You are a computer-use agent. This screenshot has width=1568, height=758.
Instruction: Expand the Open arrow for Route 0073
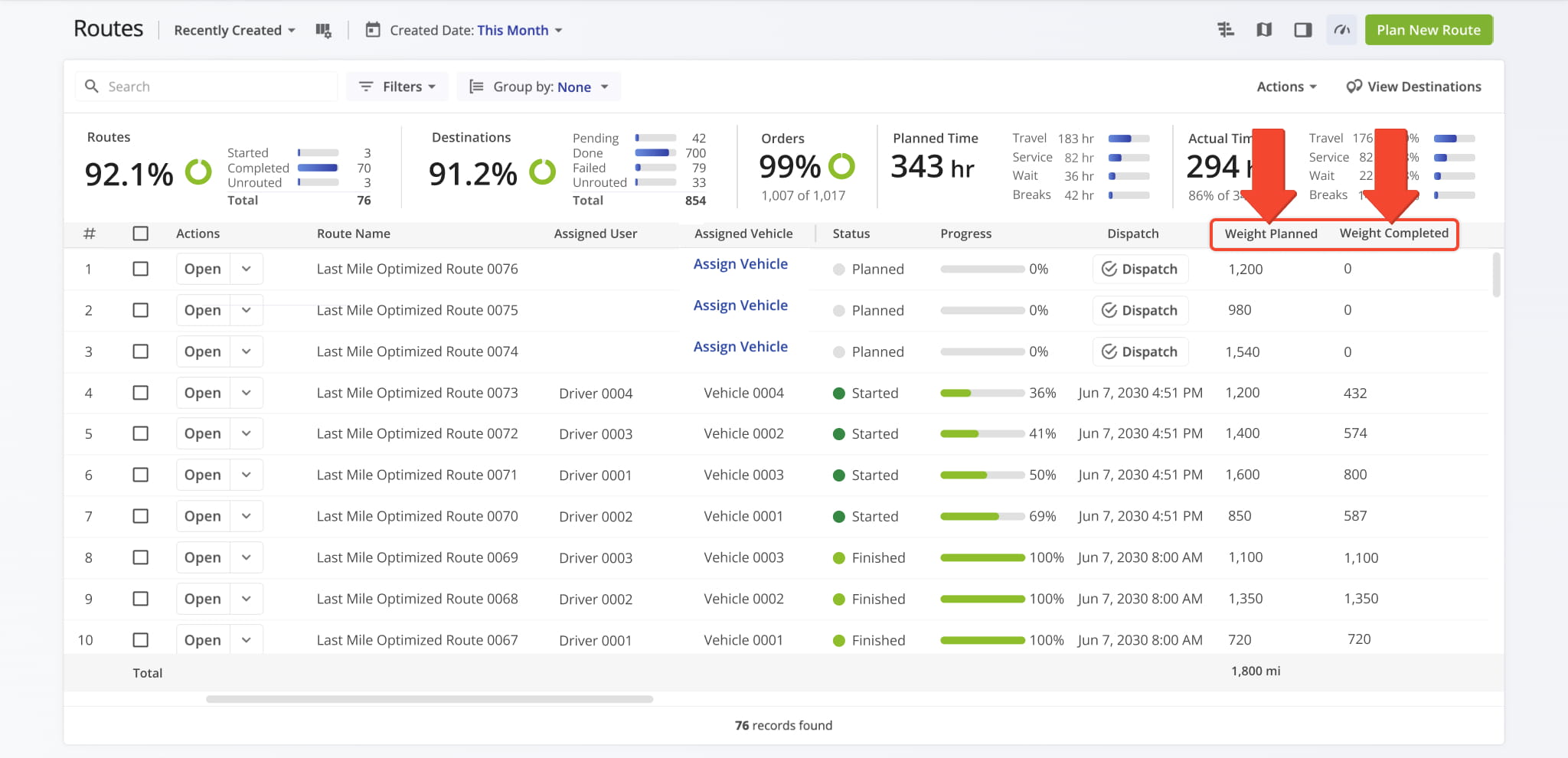(x=247, y=393)
